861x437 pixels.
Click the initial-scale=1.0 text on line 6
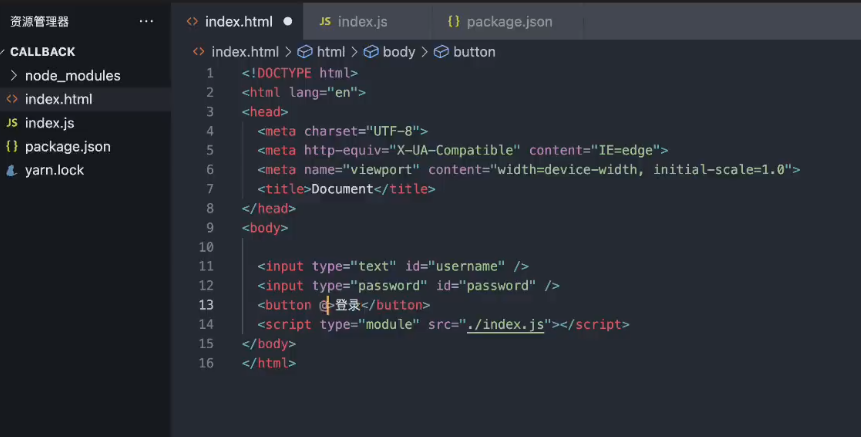click(719, 170)
